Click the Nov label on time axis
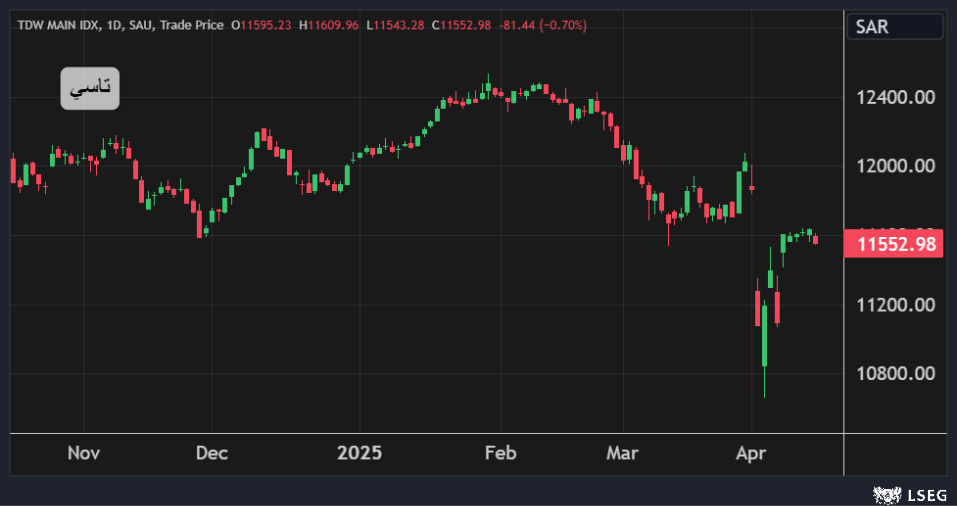957x506 pixels. (84, 453)
